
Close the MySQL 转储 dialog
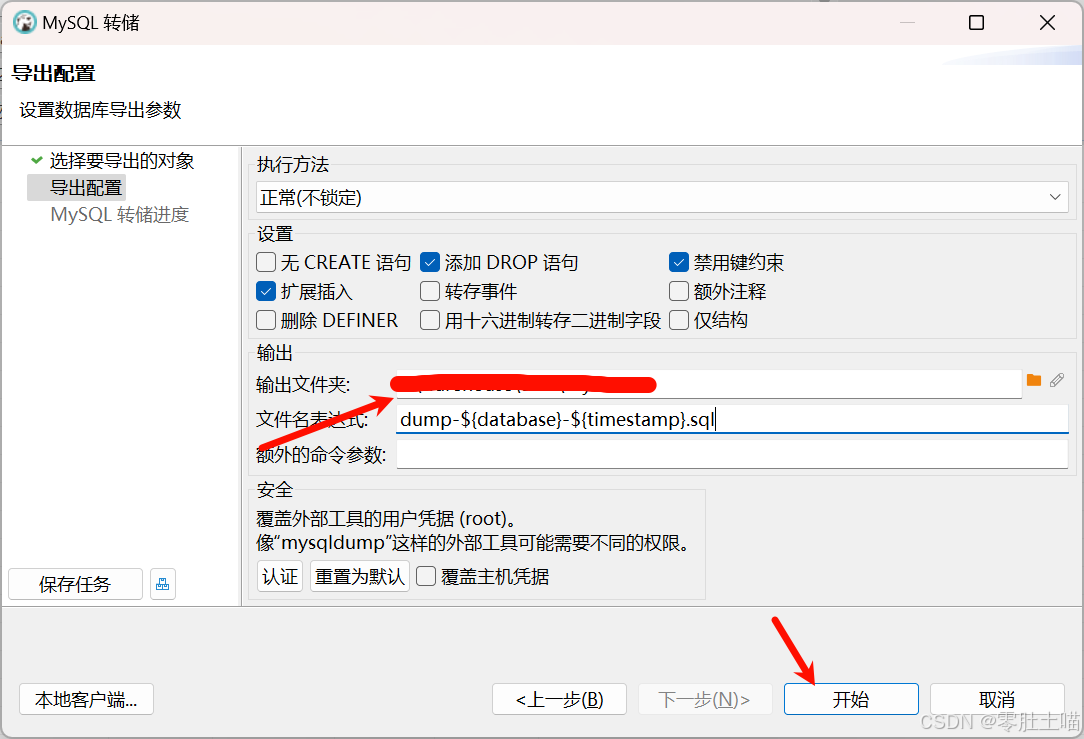click(1047, 23)
